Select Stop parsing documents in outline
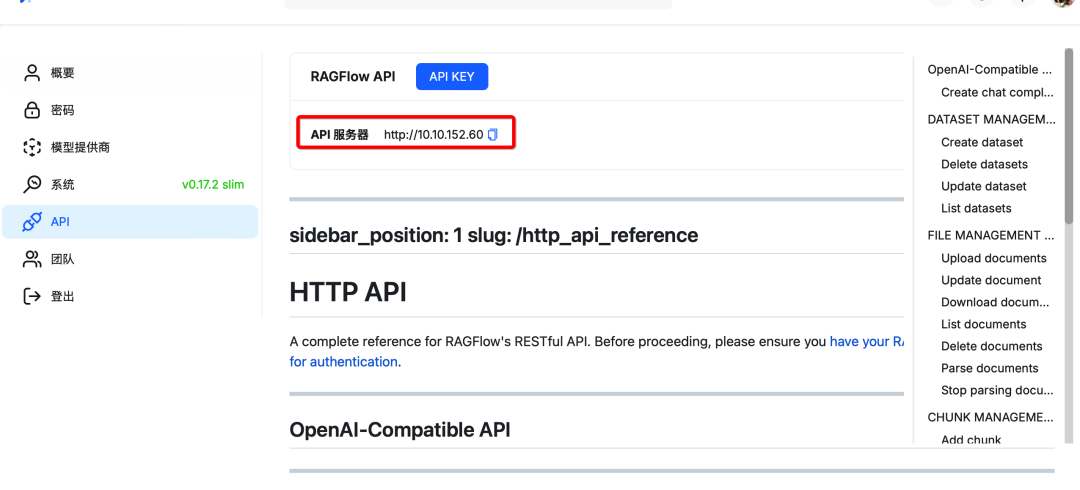 tap(997, 390)
